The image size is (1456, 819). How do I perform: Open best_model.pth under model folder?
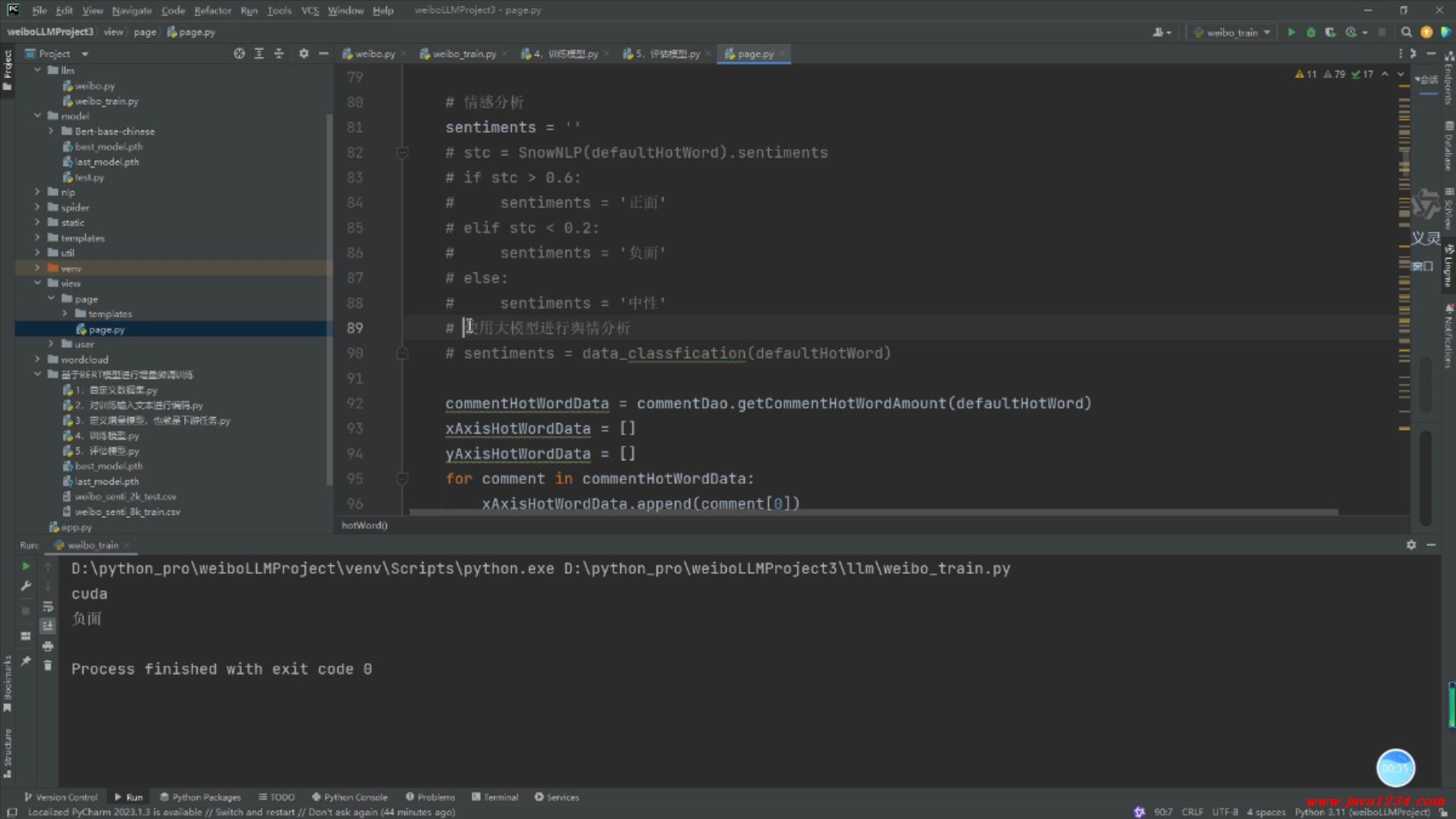[108, 146]
